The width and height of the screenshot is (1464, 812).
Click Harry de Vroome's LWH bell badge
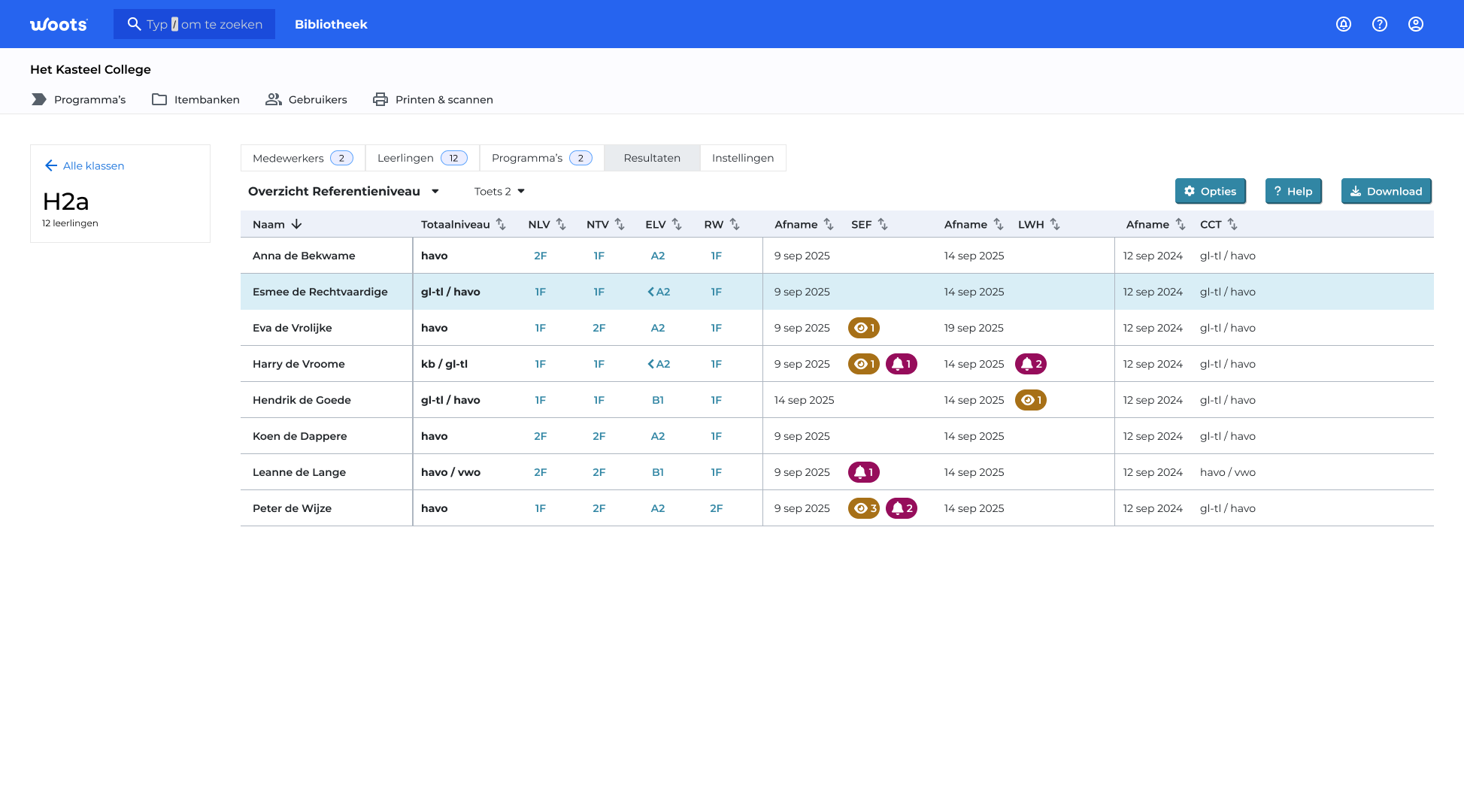point(1031,364)
